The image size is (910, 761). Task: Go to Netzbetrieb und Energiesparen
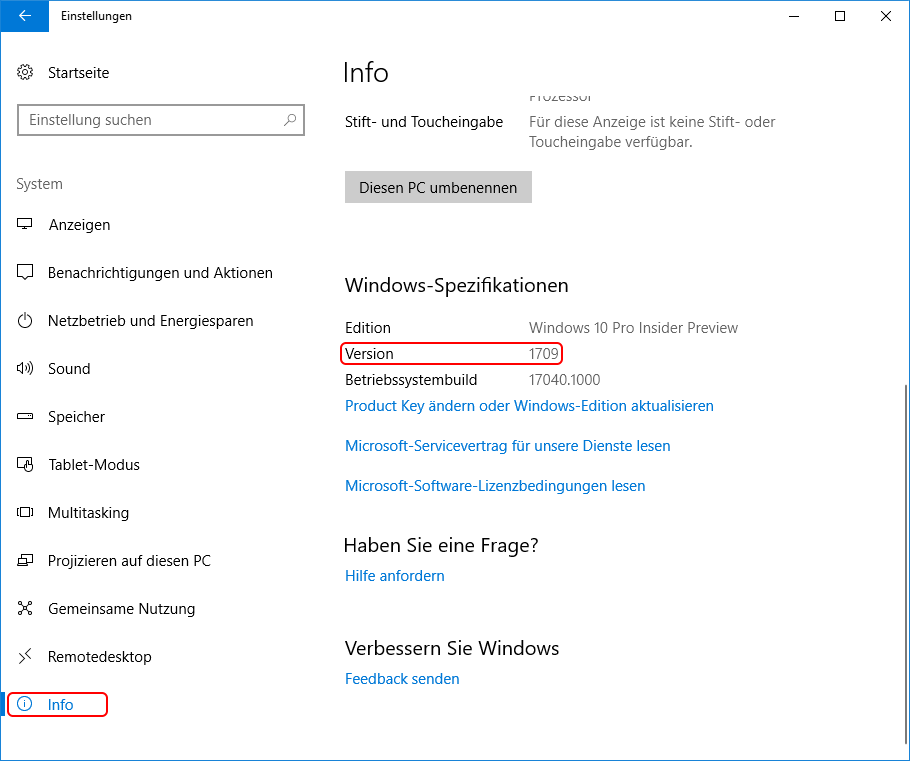pyautogui.click(x=150, y=321)
